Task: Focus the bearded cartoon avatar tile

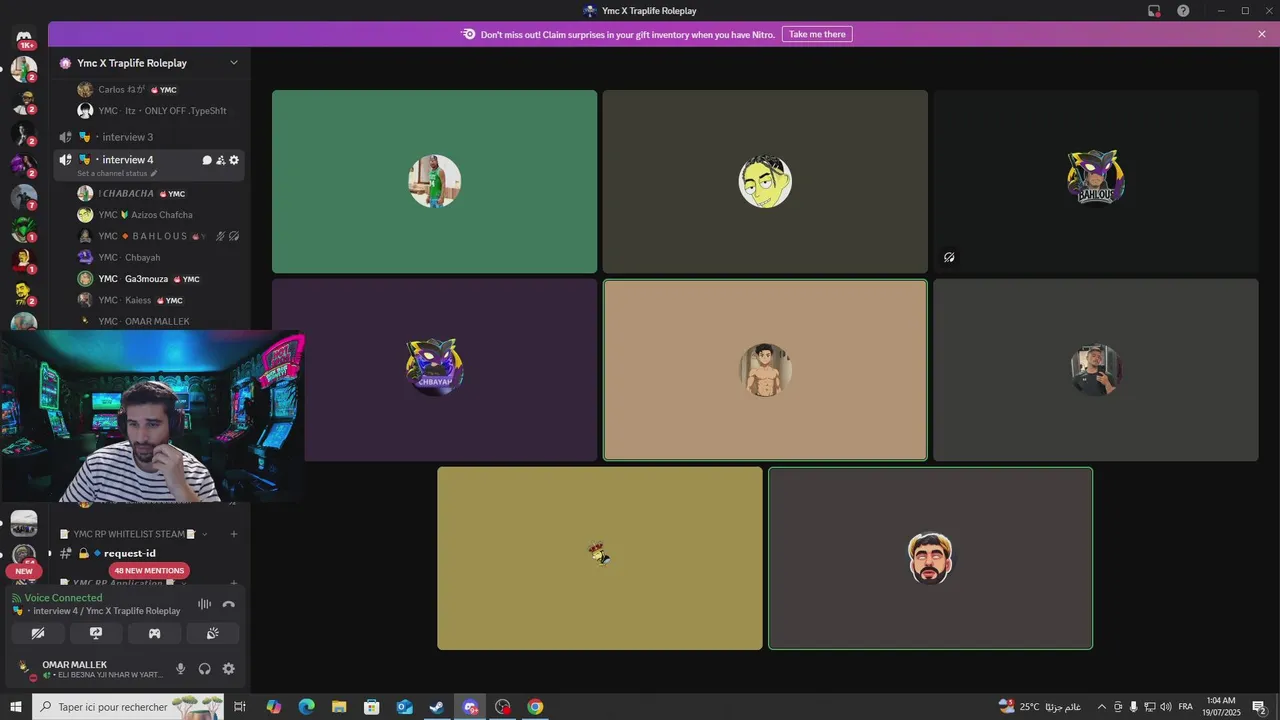Action: point(930,558)
